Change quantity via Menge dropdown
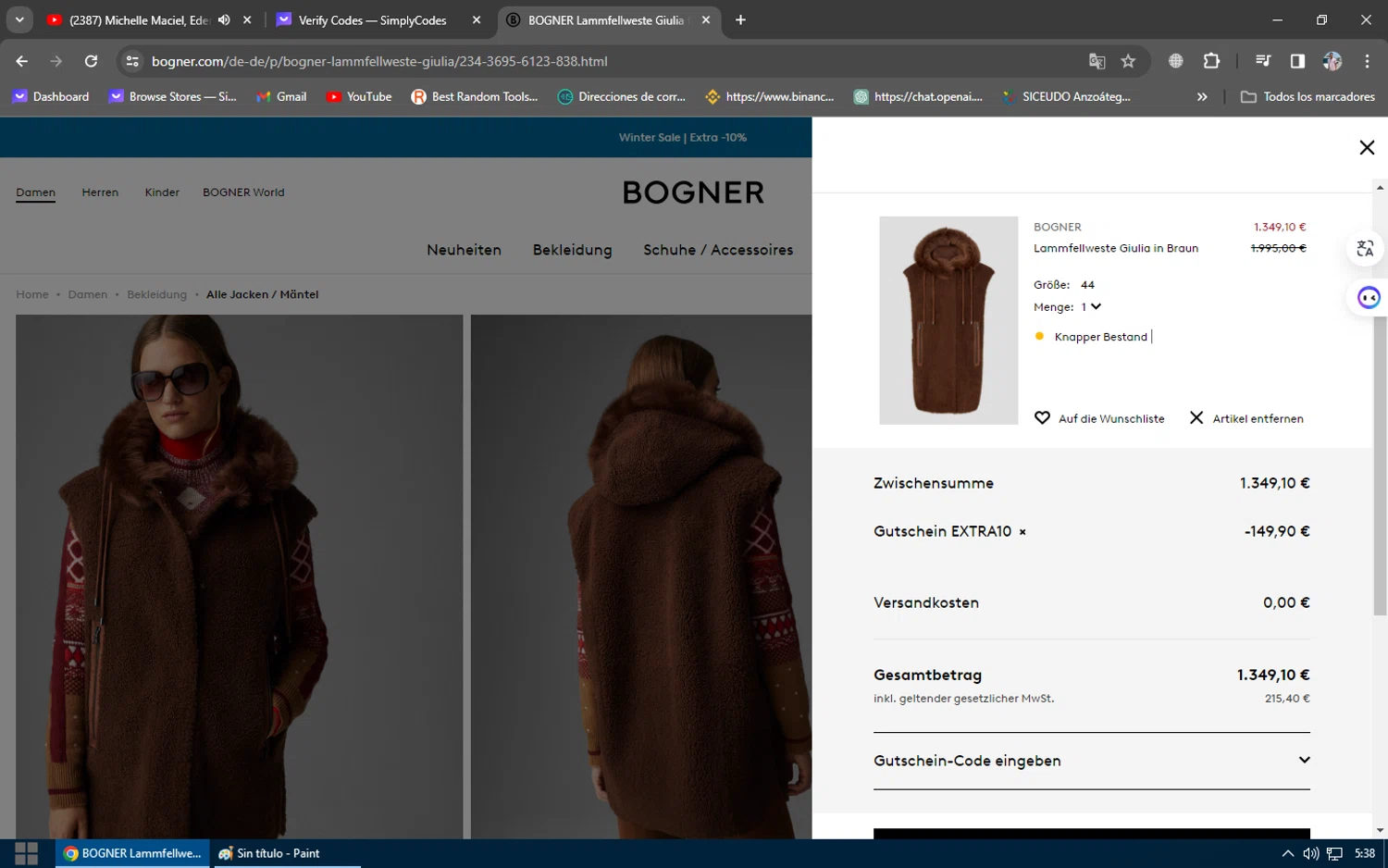This screenshot has width=1388, height=868. pyautogui.click(x=1091, y=306)
